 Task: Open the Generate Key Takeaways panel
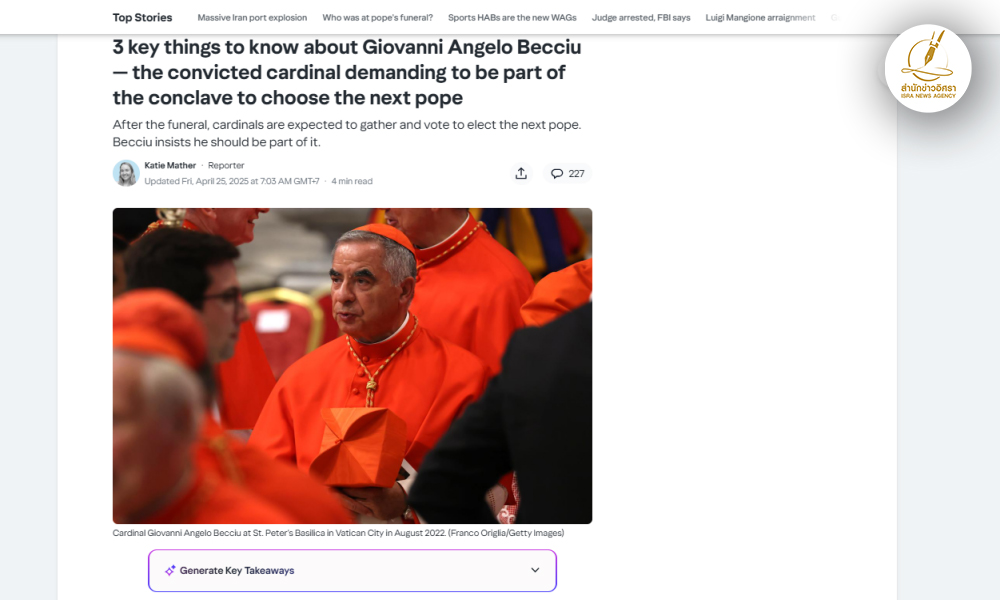(x=353, y=571)
